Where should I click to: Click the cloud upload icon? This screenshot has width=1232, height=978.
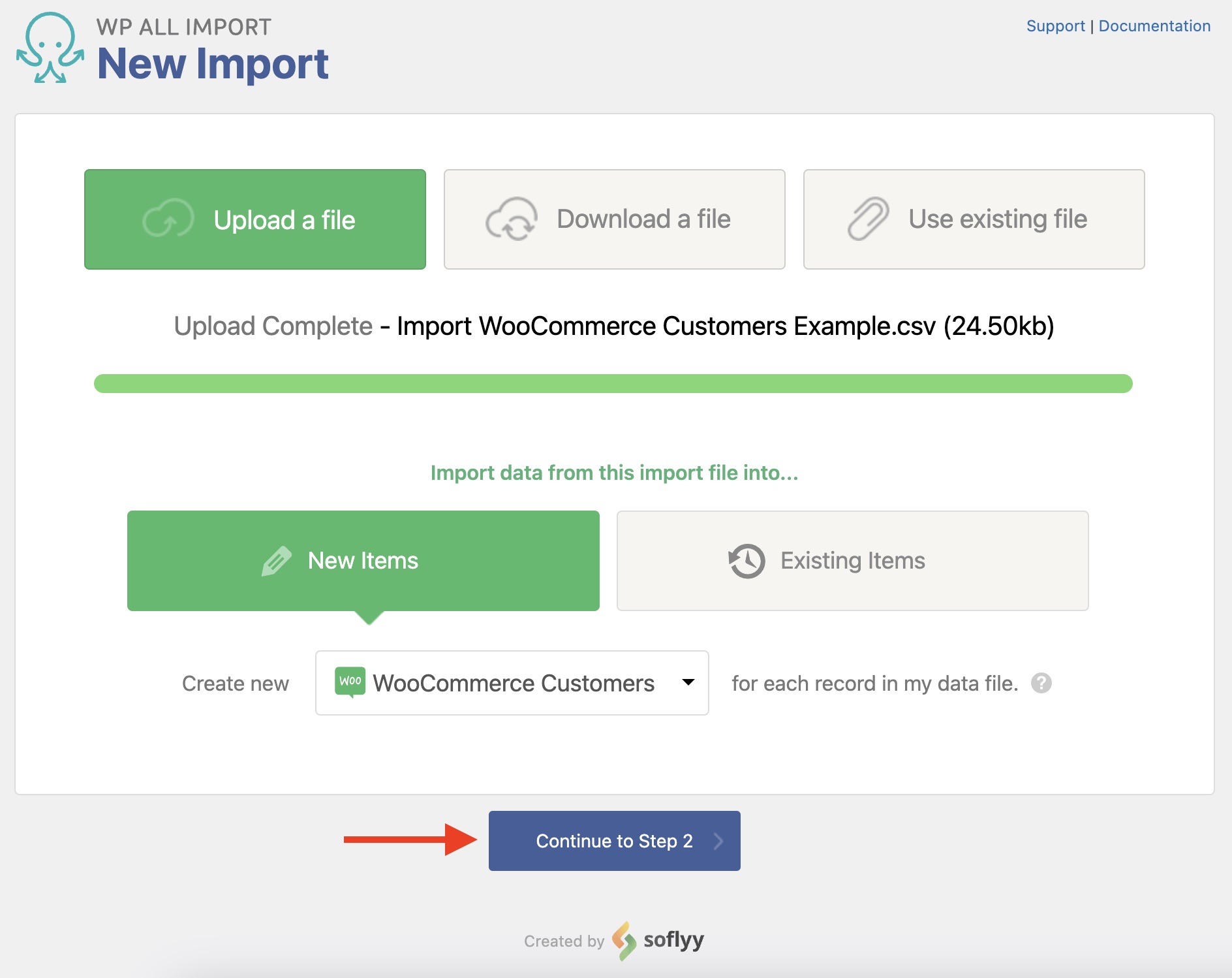tap(168, 218)
